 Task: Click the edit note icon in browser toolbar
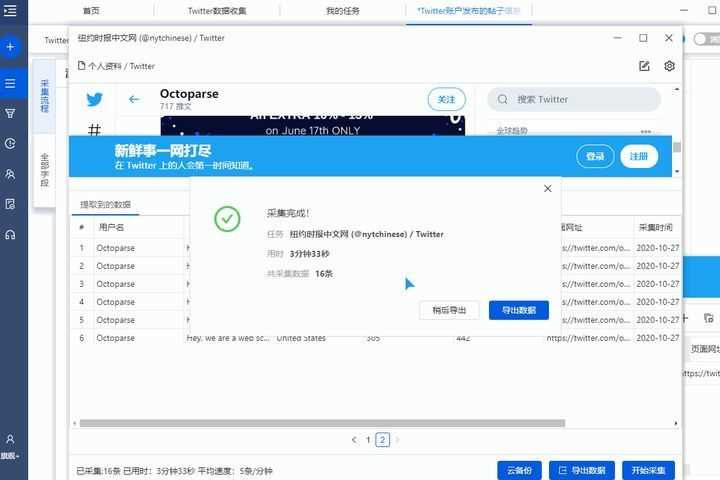644,66
